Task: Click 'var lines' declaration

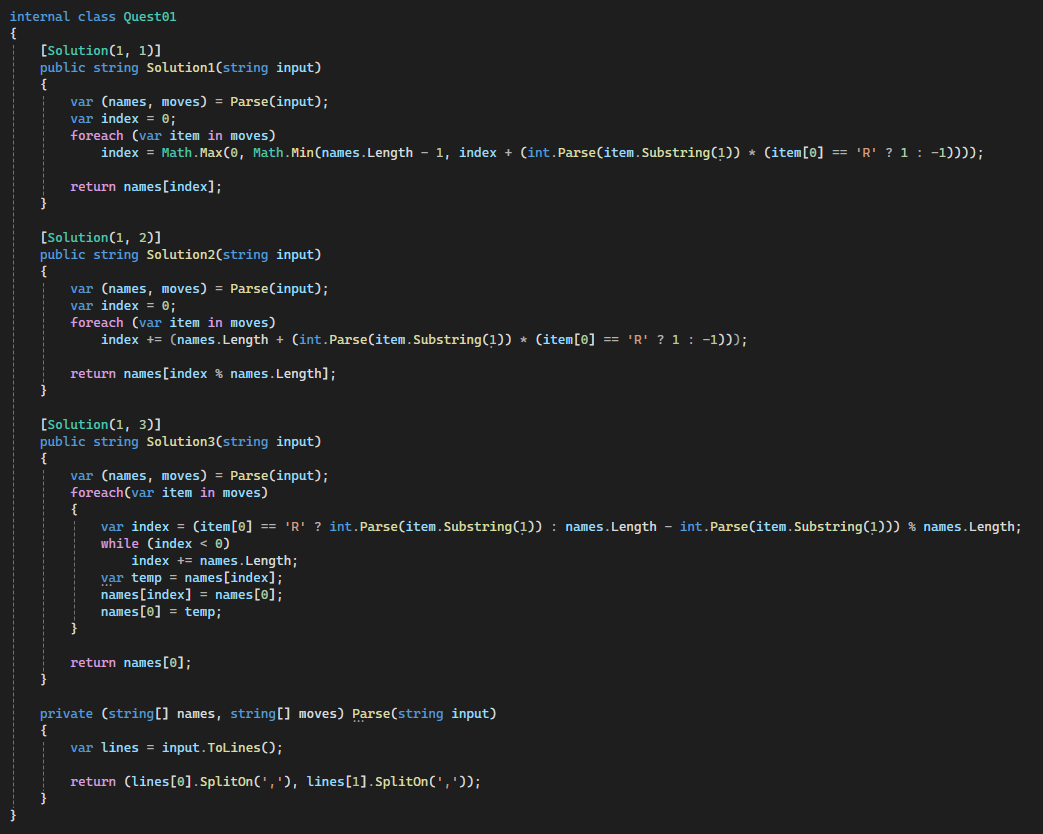Action: (x=104, y=748)
